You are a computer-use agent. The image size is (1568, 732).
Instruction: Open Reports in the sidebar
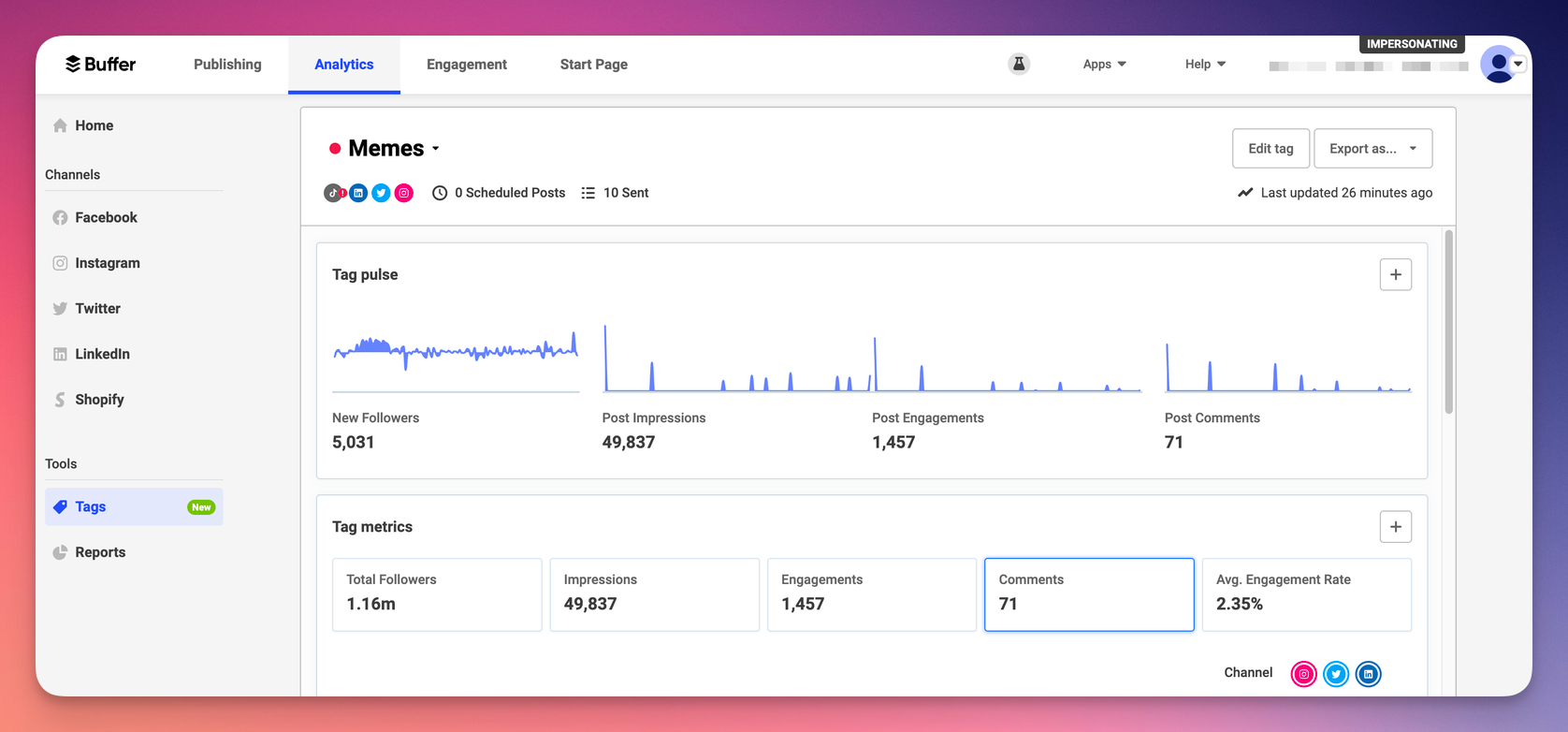click(100, 552)
